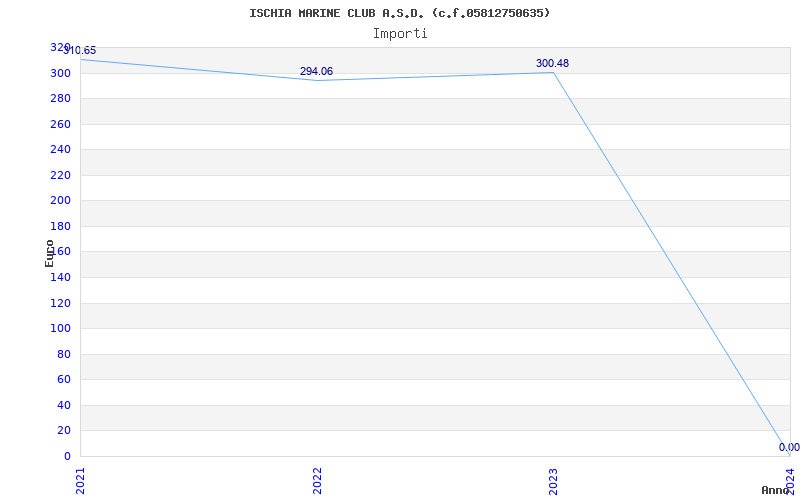Select the 300.48 data label

tap(553, 63)
